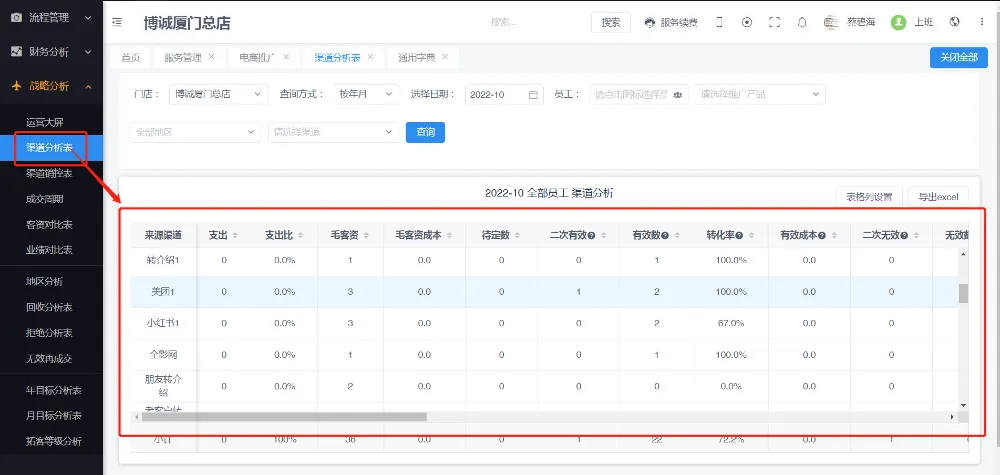This screenshot has height=475, width=1000.
Task: Open the 全部地区 region dropdown
Action: [195, 132]
